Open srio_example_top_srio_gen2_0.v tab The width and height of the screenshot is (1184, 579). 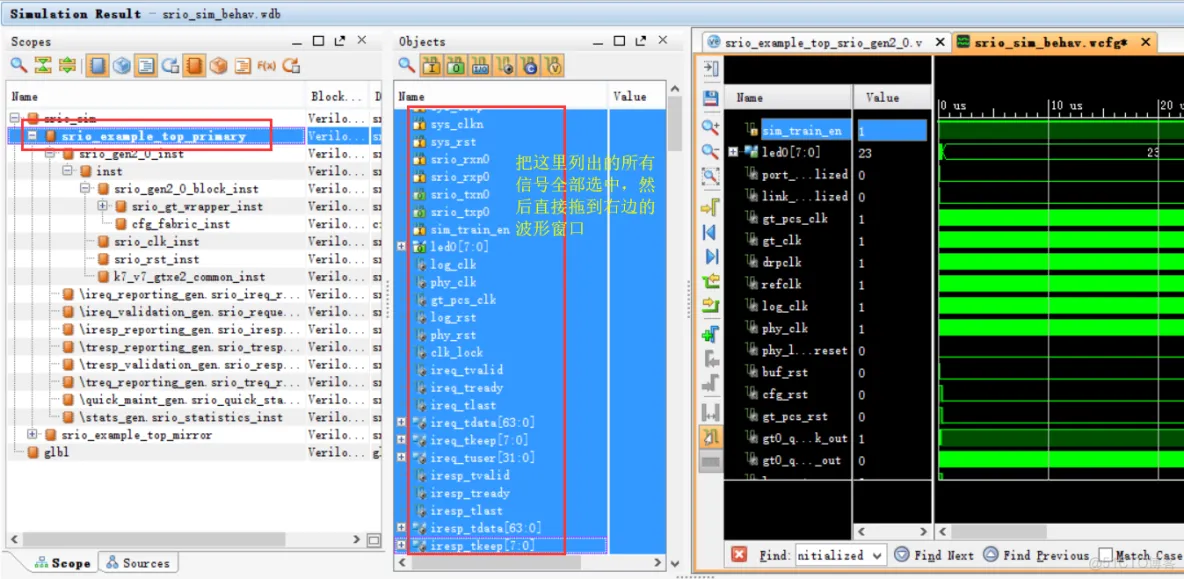[823, 42]
